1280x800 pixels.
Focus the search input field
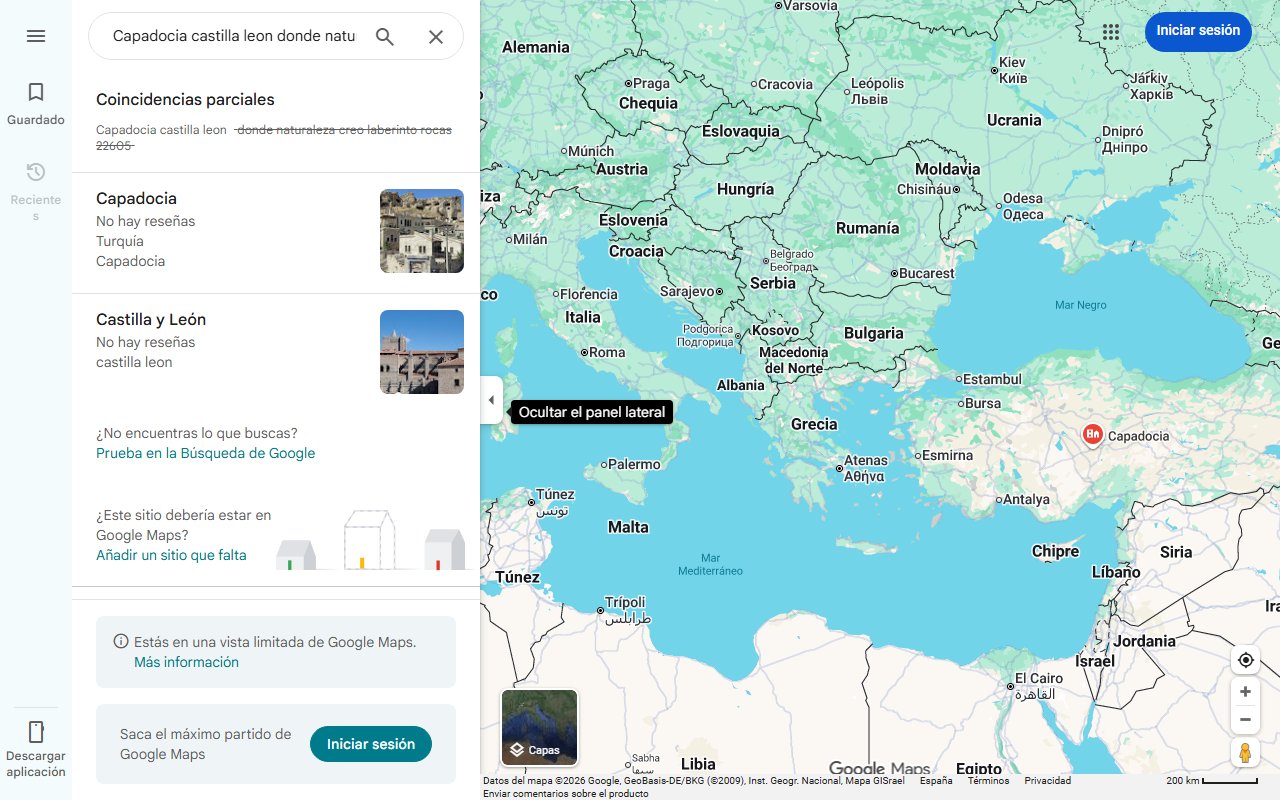(233, 37)
